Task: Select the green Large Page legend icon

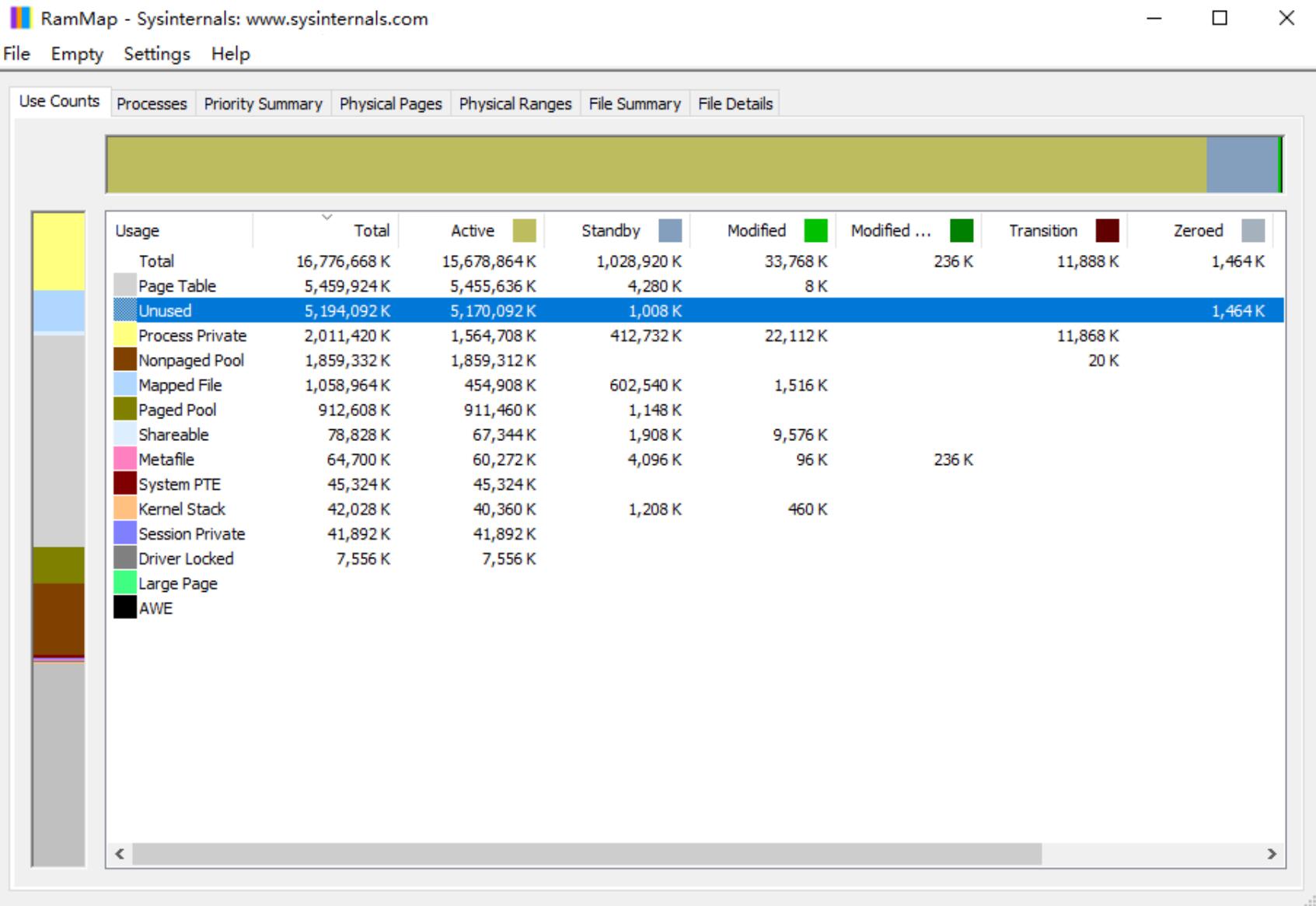Action: pos(125,583)
